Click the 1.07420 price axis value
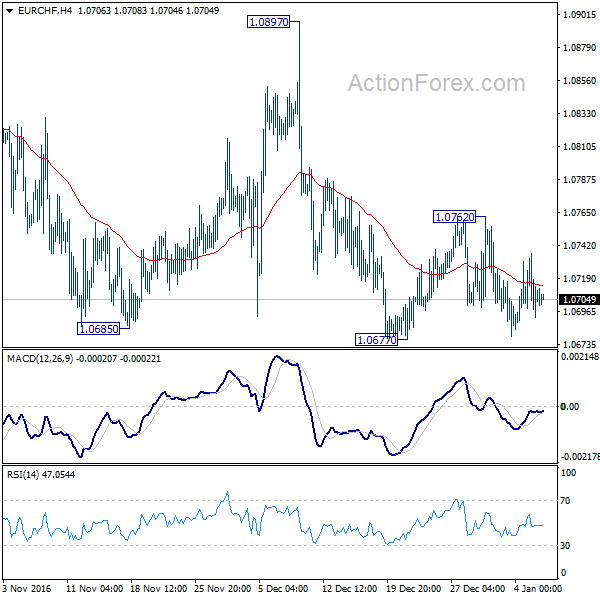600x600 pixels. click(x=579, y=245)
